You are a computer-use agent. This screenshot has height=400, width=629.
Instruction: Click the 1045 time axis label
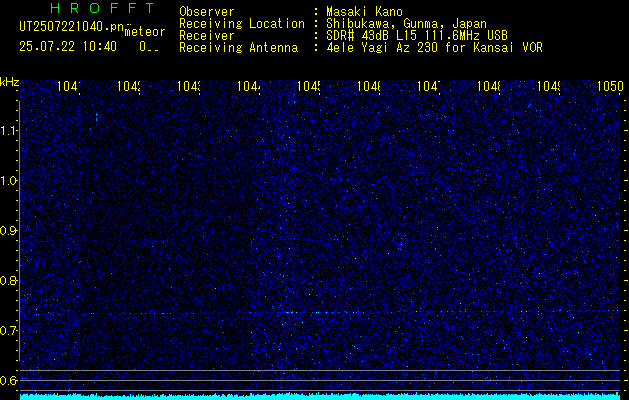(x=309, y=86)
